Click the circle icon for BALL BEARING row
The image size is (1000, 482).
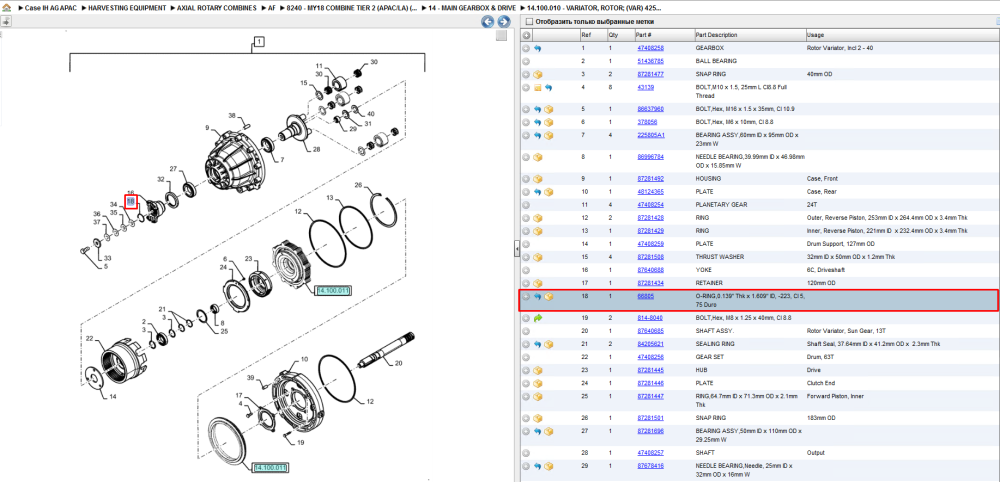526,61
